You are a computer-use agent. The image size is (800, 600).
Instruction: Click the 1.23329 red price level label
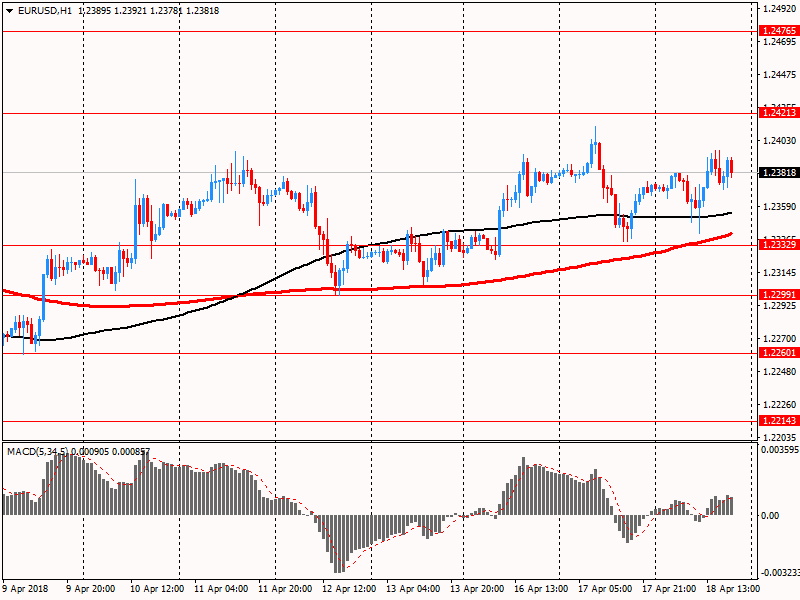pos(779,245)
